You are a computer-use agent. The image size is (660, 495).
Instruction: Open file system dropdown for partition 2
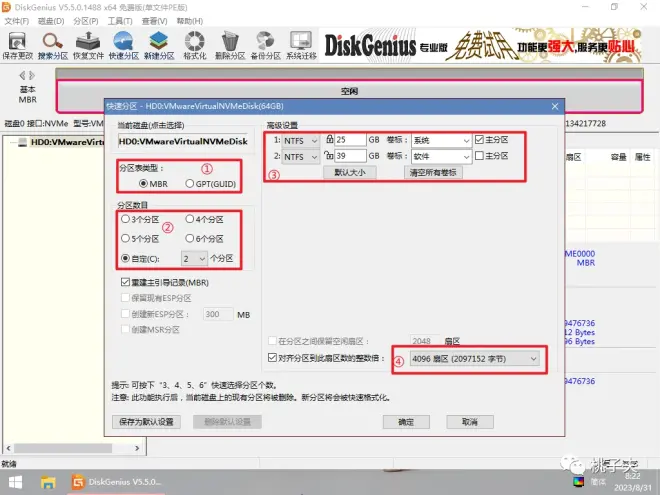pyautogui.click(x=300, y=157)
